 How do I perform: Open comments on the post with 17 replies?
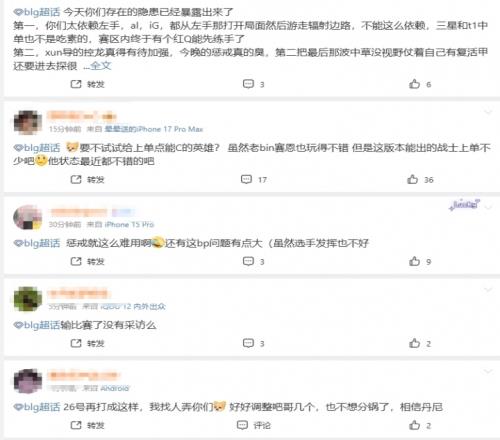click(253, 180)
